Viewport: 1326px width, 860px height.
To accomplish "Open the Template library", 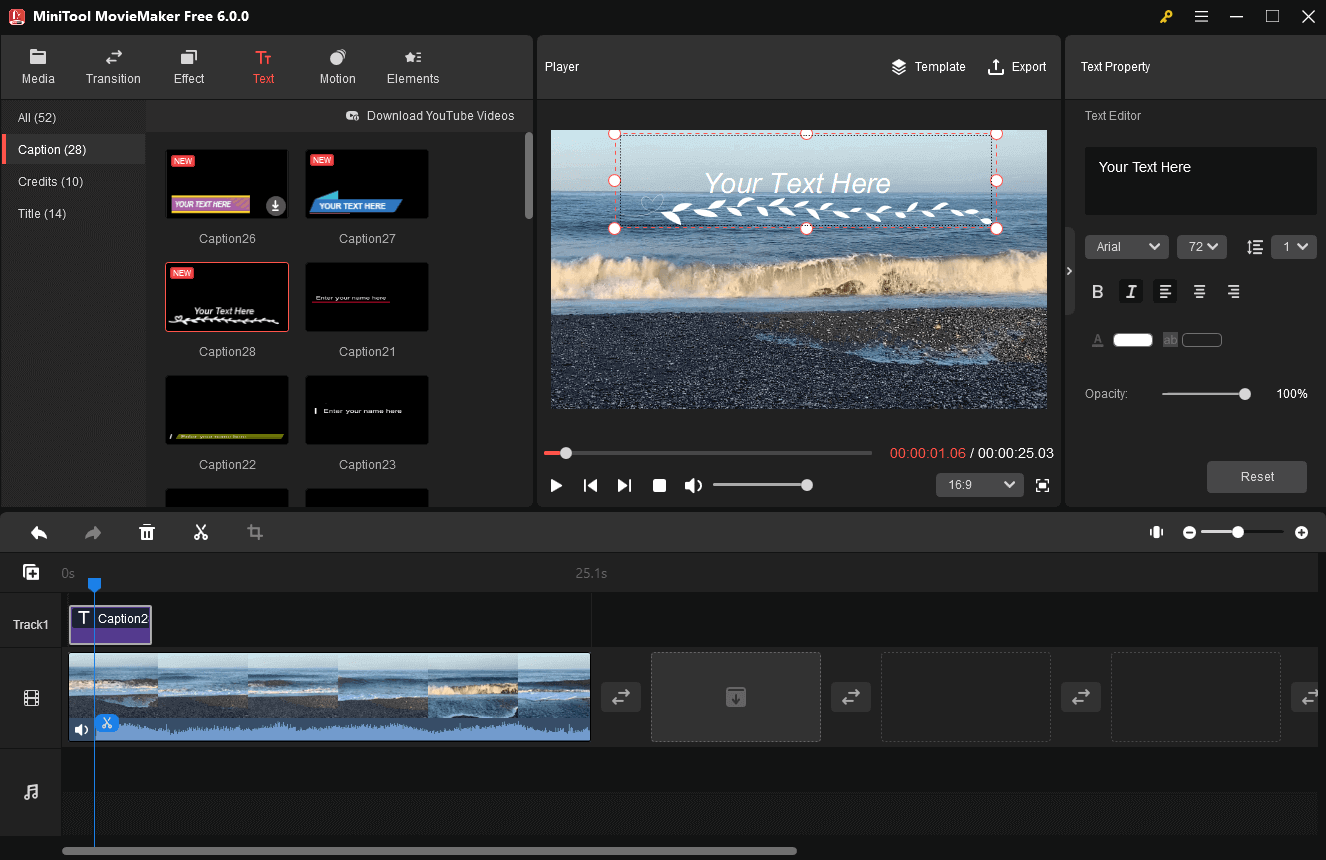I will [928, 67].
